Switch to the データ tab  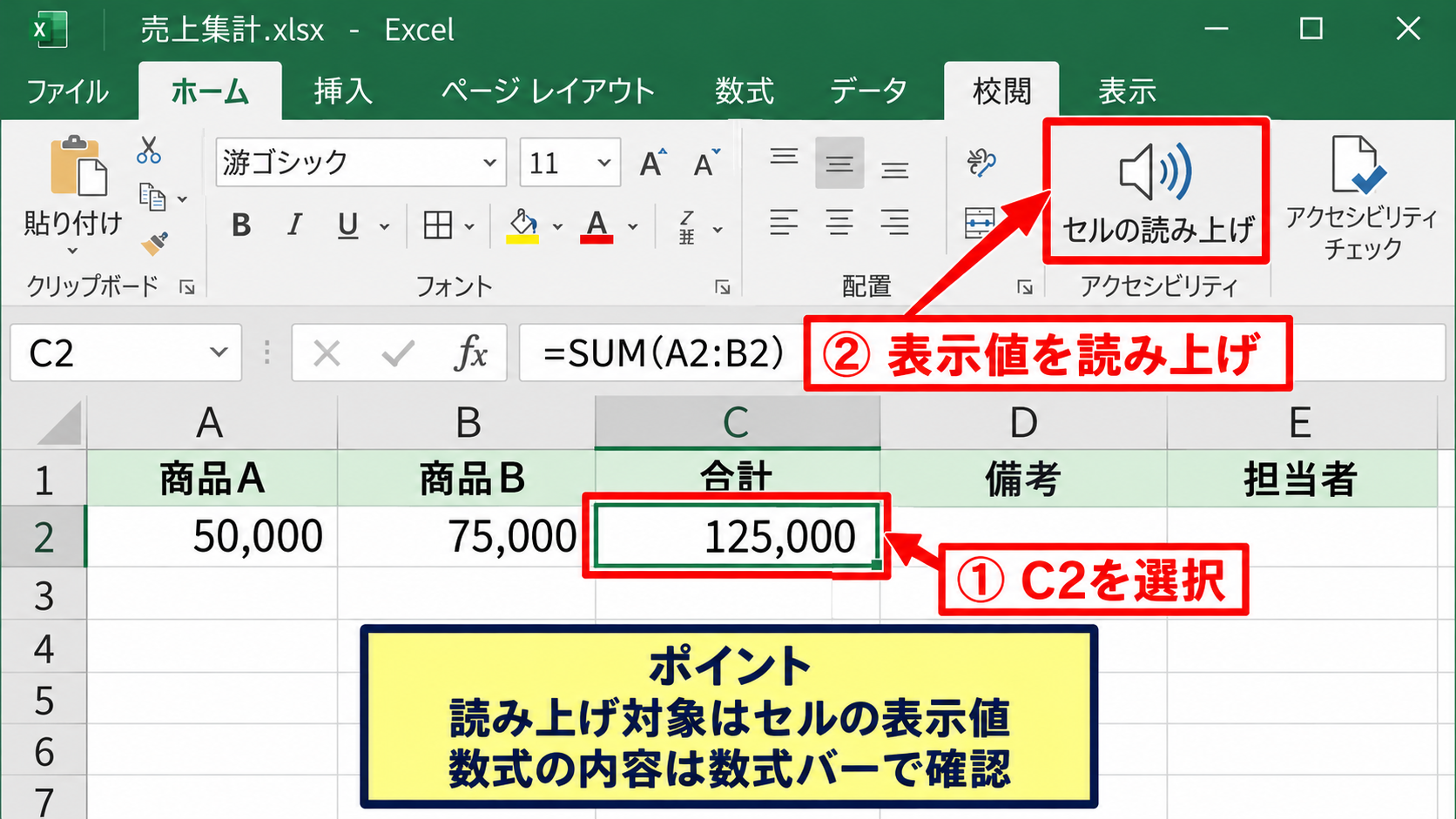click(x=868, y=91)
